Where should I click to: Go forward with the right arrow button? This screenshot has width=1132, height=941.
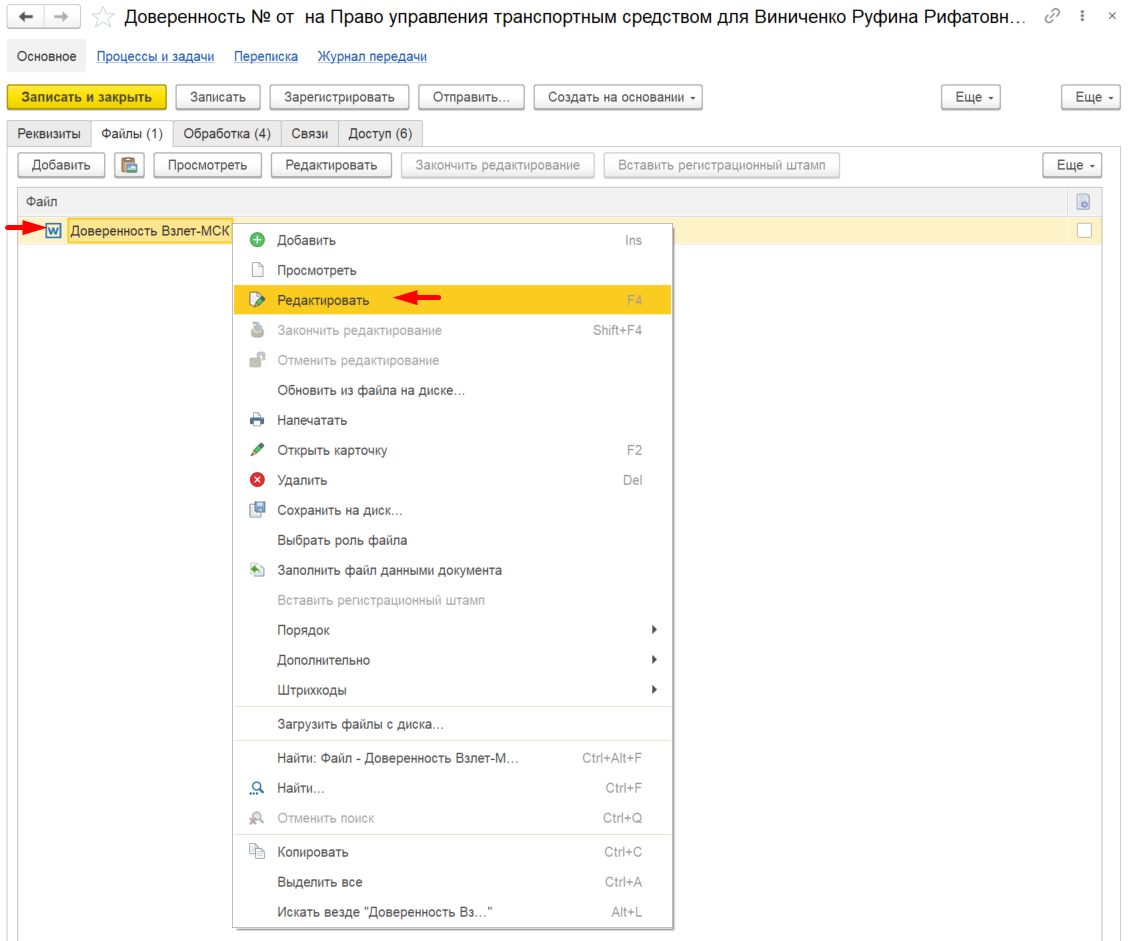62,17
